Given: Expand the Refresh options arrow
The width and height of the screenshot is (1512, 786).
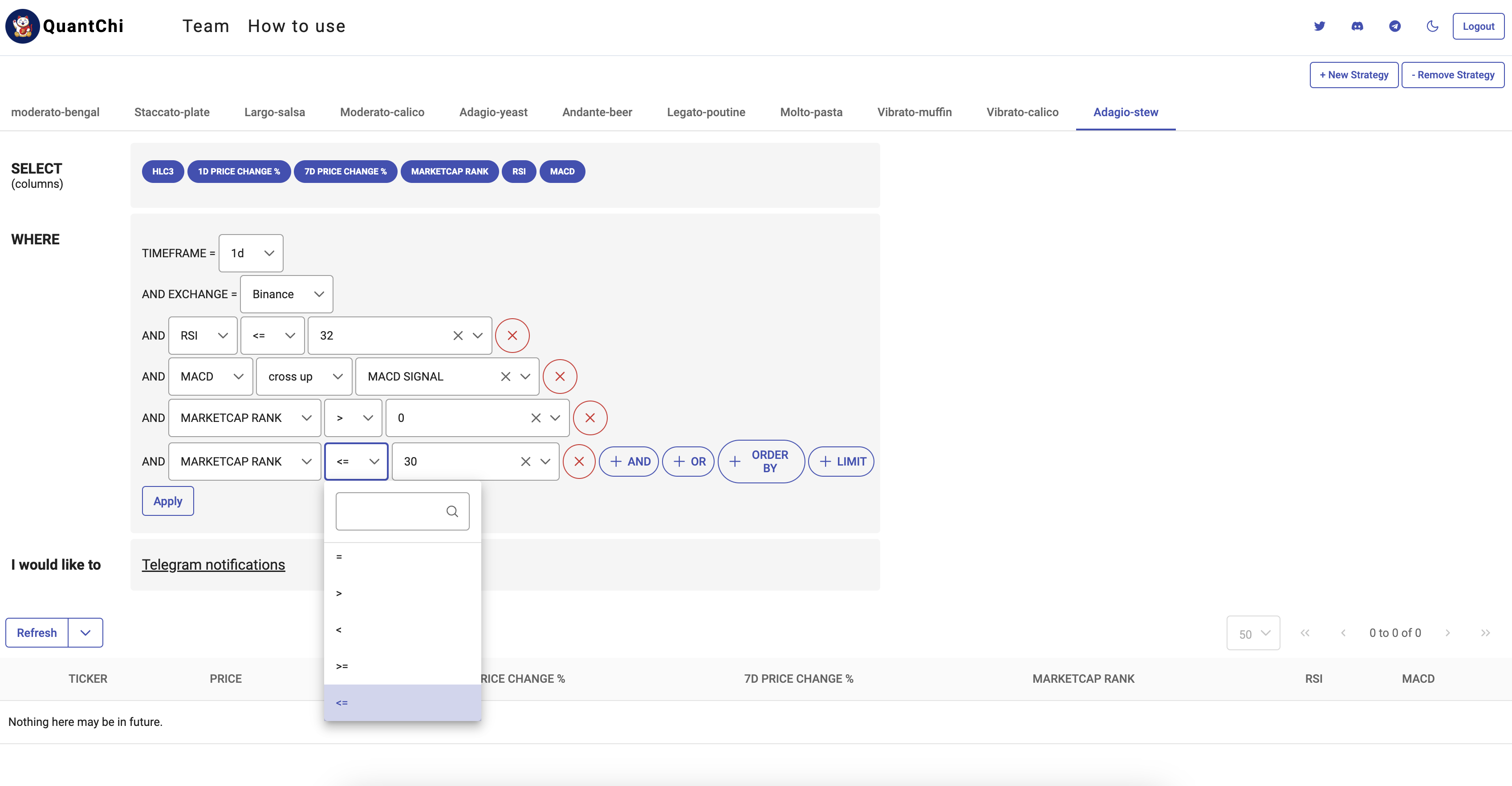Looking at the screenshot, I should coord(85,633).
